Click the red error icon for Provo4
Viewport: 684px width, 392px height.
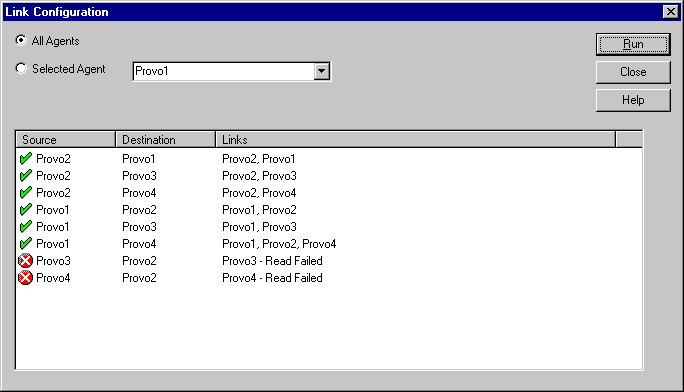pyautogui.click(x=26, y=278)
